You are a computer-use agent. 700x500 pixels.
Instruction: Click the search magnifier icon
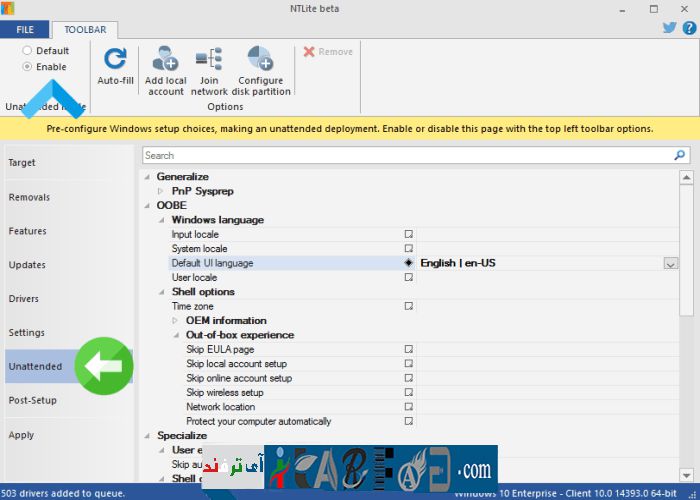(x=680, y=156)
